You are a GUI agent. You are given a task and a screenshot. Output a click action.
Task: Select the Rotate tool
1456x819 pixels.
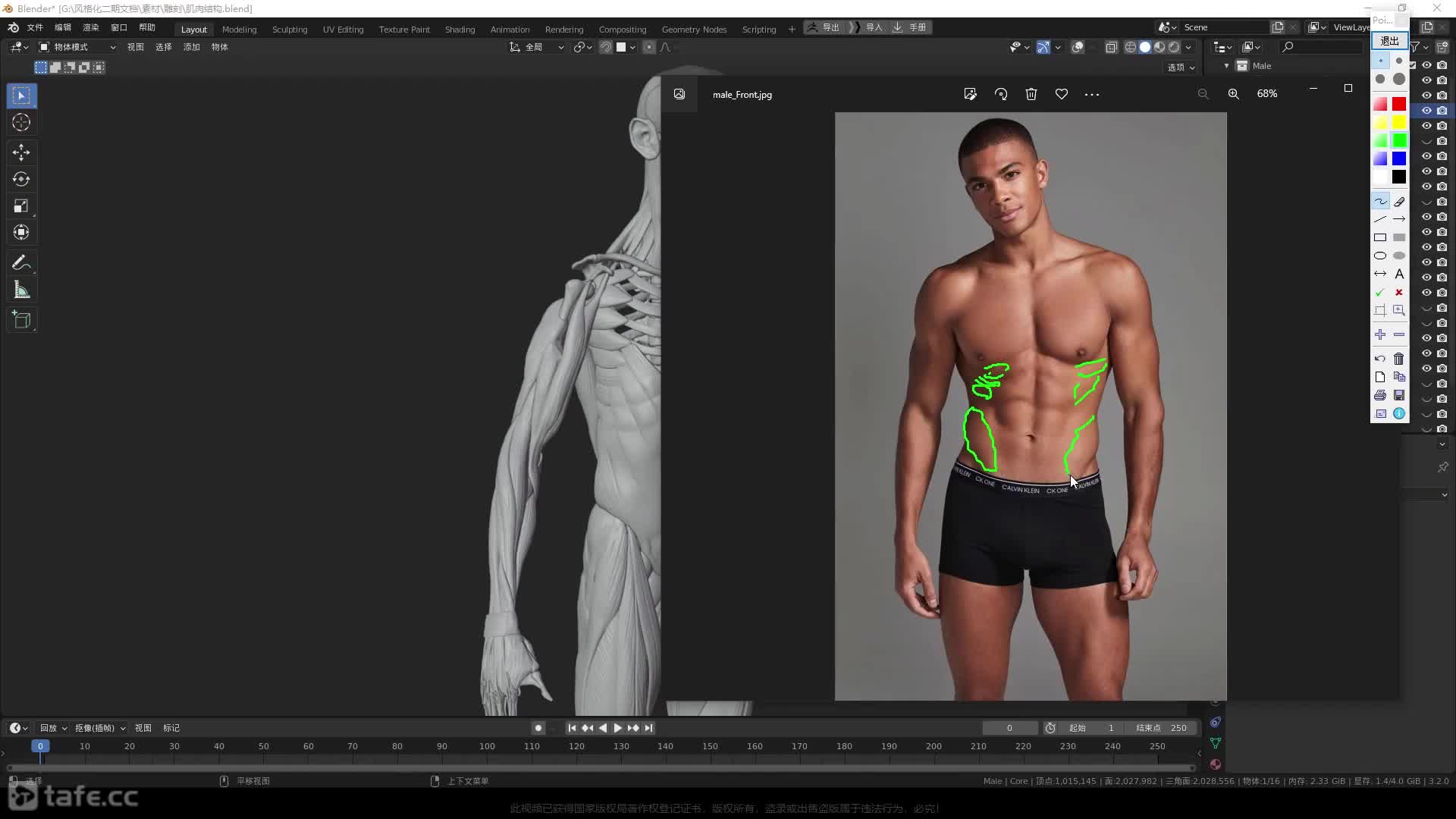tap(21, 179)
